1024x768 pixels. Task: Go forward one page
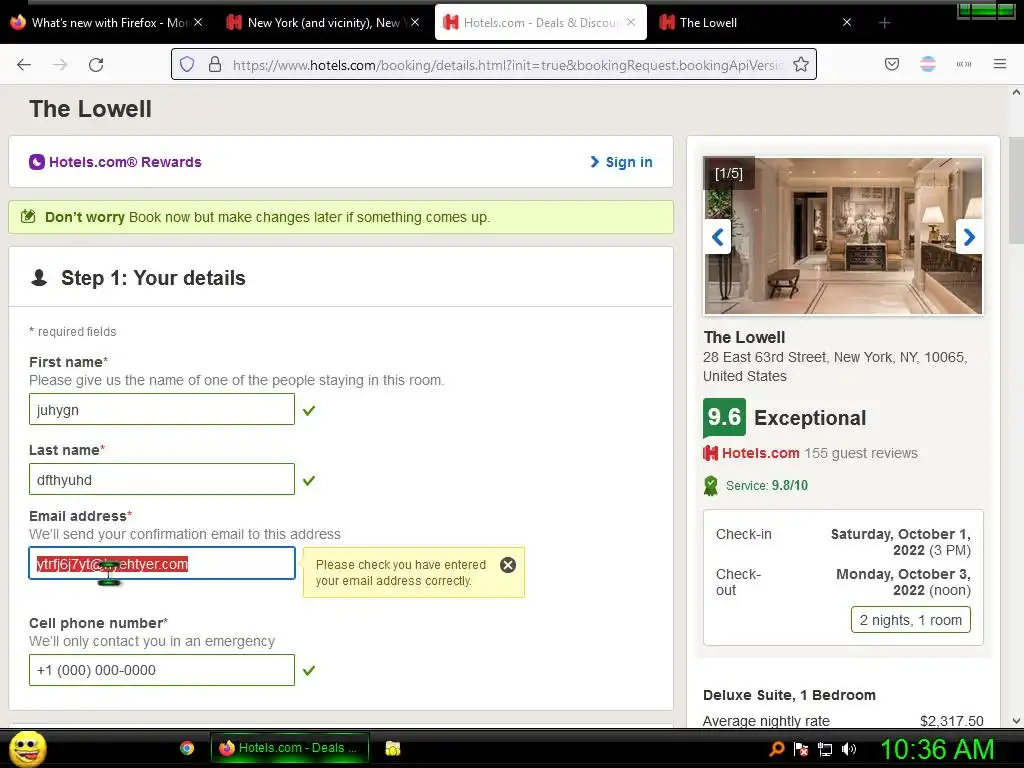point(60,65)
